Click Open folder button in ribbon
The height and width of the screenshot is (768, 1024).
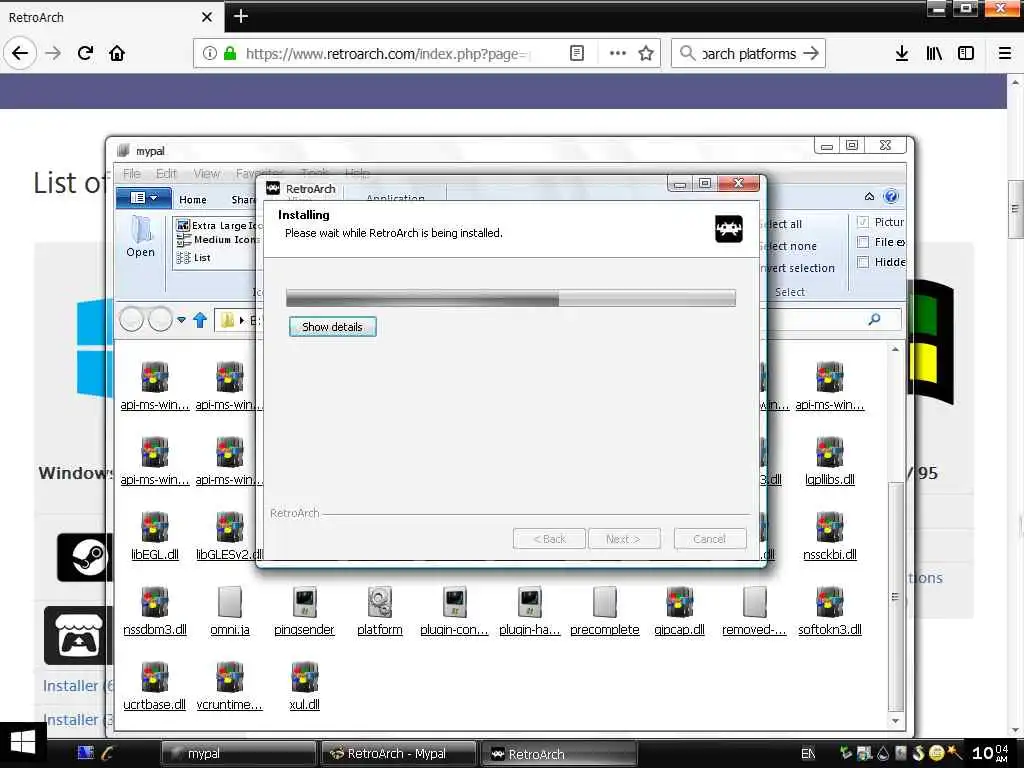(x=140, y=236)
